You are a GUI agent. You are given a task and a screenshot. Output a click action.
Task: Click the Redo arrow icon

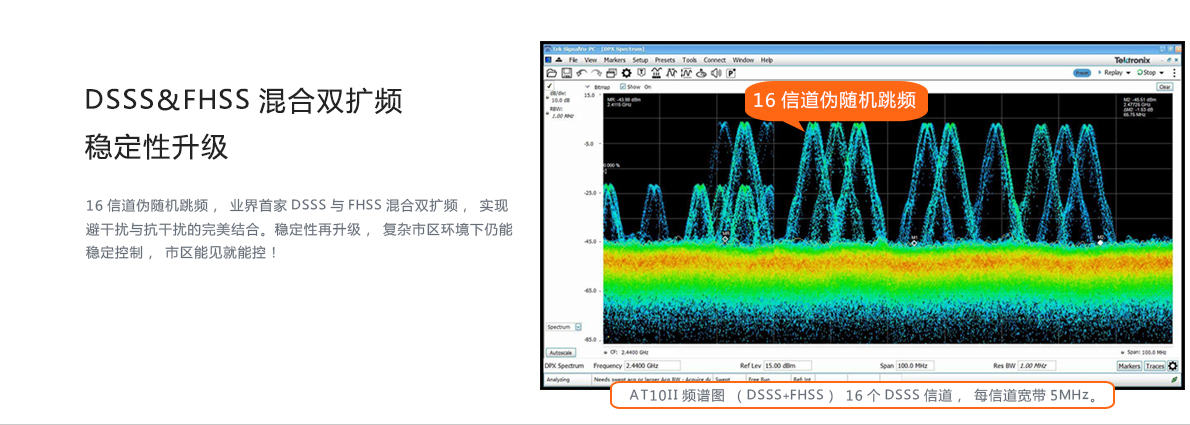596,73
